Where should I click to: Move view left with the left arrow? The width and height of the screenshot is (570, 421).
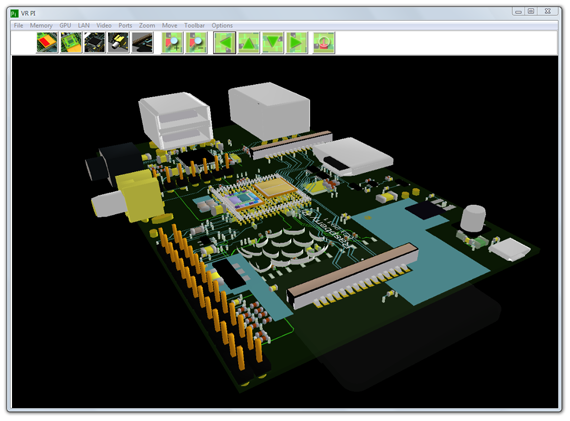click(x=225, y=43)
